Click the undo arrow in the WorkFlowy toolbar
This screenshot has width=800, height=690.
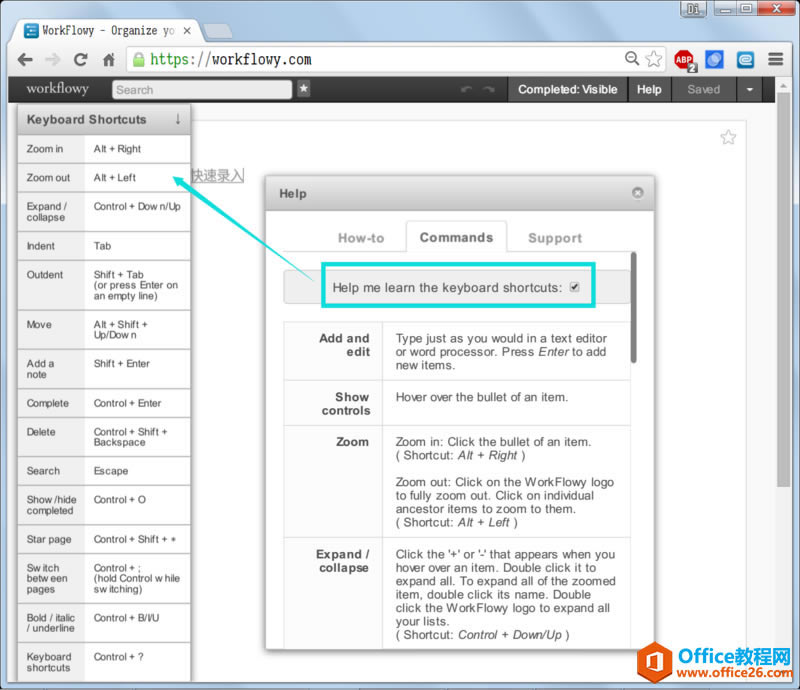point(466,89)
